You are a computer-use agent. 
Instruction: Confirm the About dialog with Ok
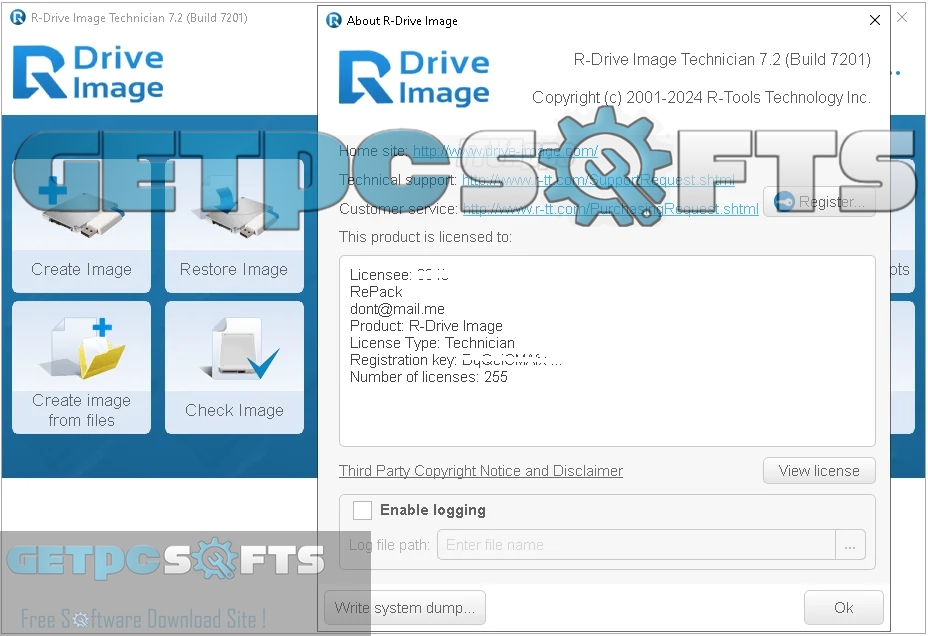pyautogui.click(x=843, y=608)
